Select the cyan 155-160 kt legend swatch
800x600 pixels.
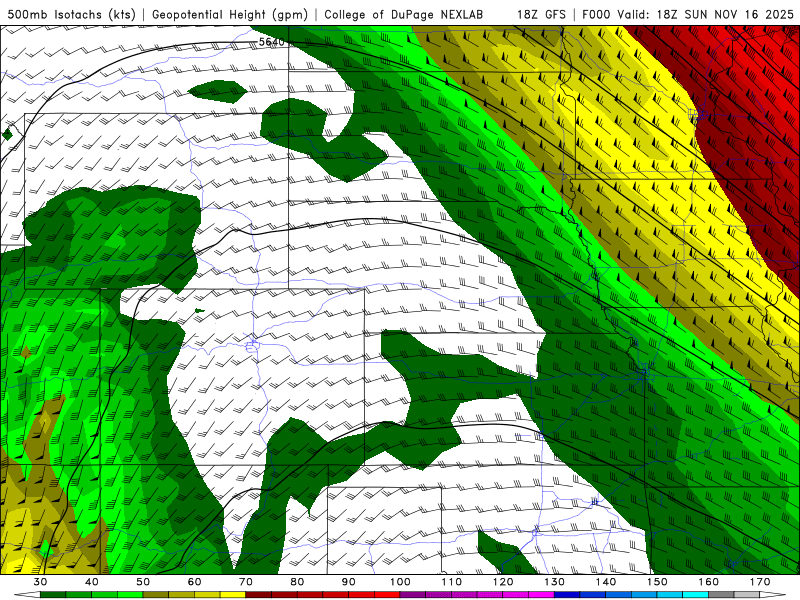pyautogui.click(x=696, y=595)
